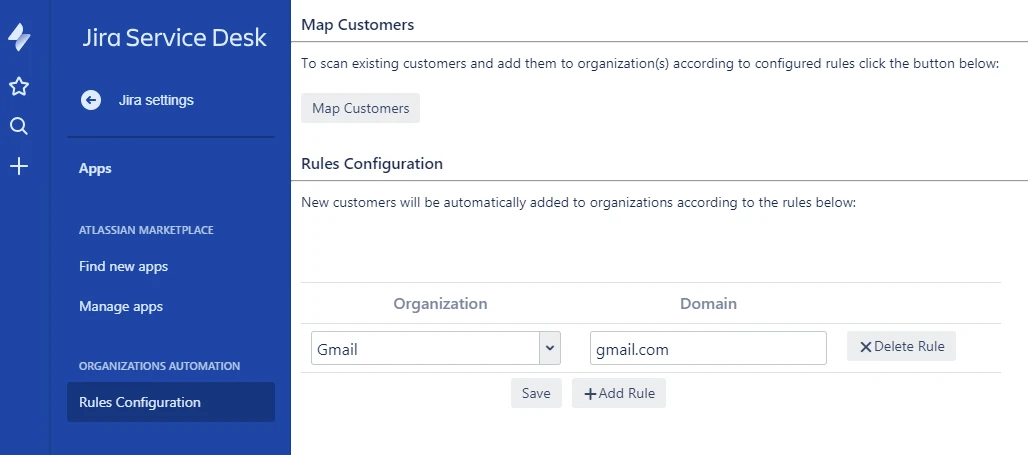Add a new rule

coord(619,393)
